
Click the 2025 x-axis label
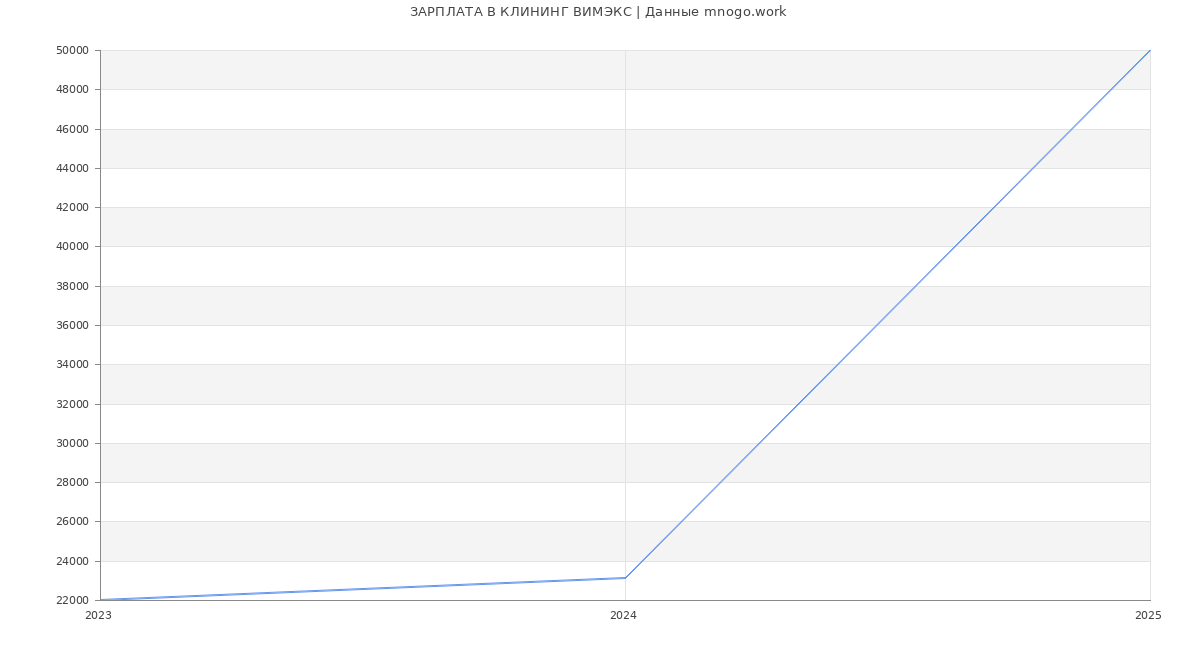coord(1148,616)
